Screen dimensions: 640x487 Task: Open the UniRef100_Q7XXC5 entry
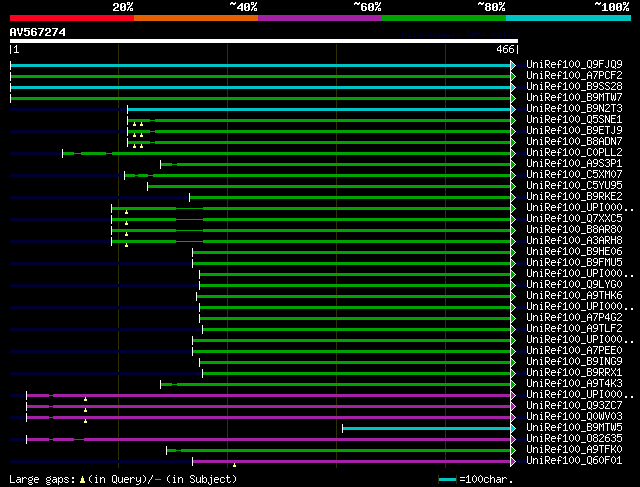click(560, 219)
